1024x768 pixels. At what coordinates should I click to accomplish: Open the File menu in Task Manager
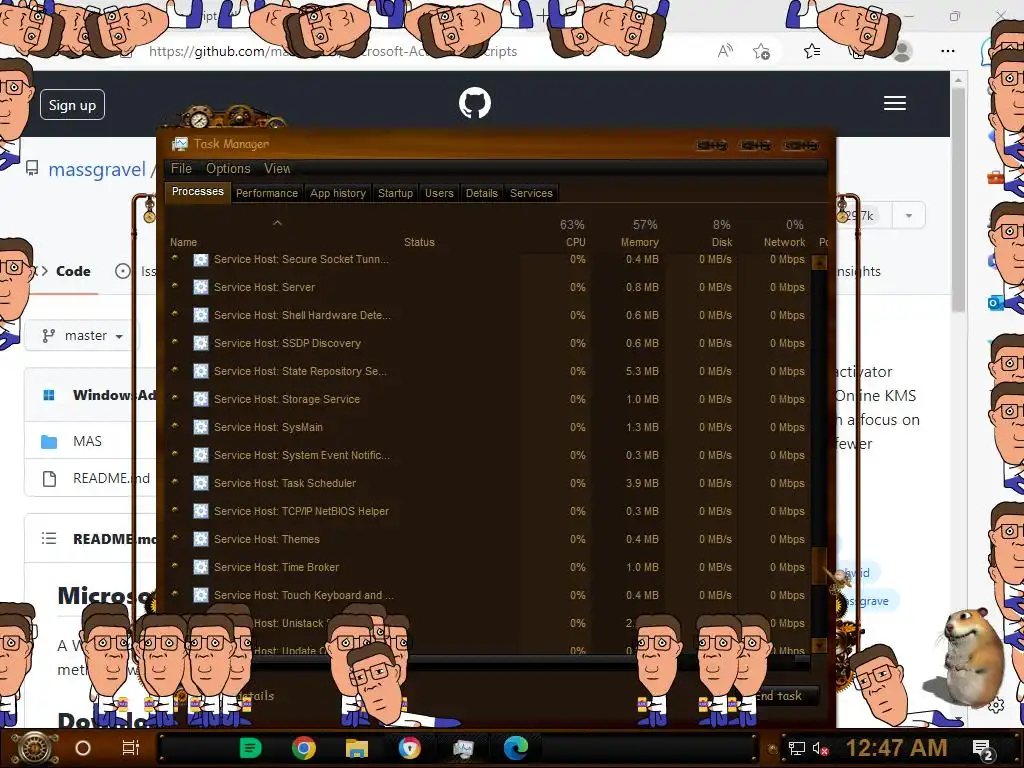[181, 168]
